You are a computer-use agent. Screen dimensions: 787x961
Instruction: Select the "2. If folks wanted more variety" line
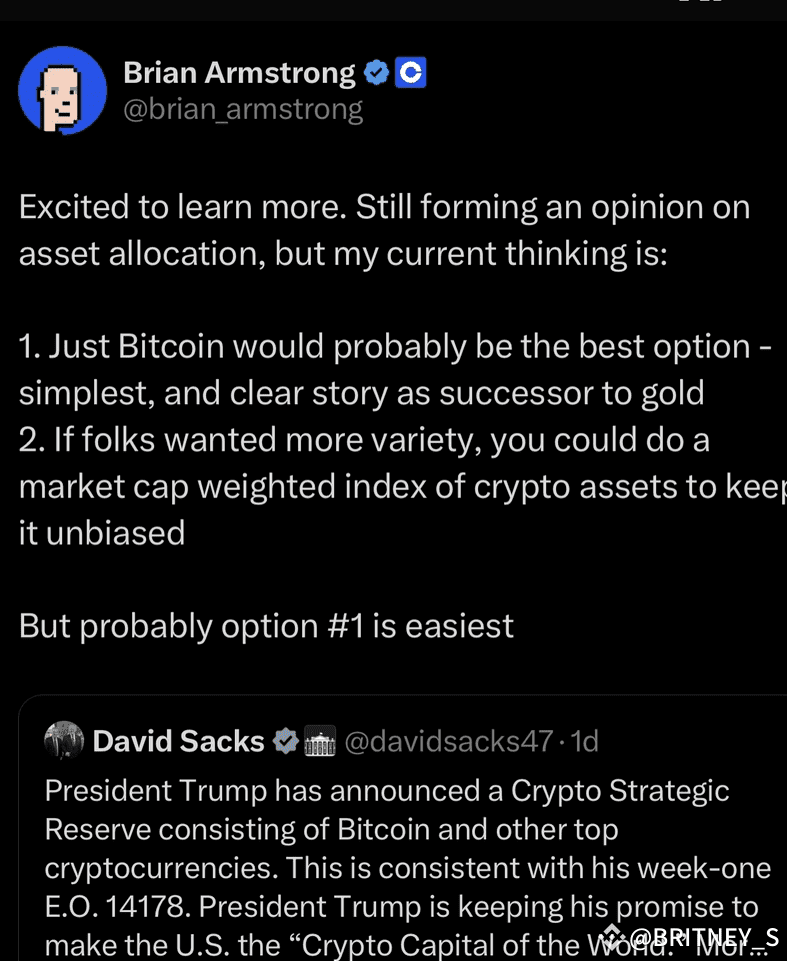(x=364, y=440)
